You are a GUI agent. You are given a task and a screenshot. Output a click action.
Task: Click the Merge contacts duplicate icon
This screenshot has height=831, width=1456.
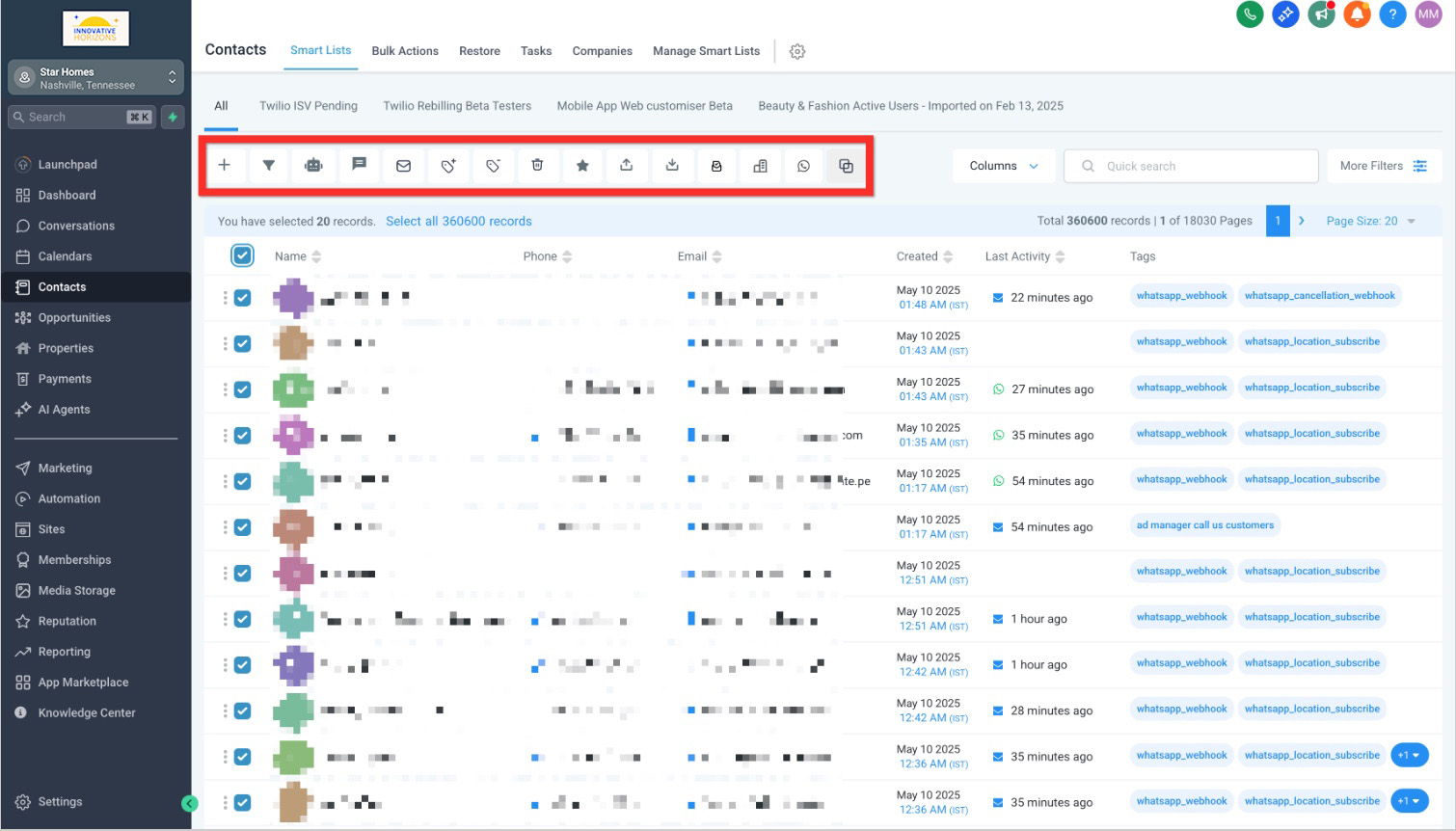pos(846,165)
